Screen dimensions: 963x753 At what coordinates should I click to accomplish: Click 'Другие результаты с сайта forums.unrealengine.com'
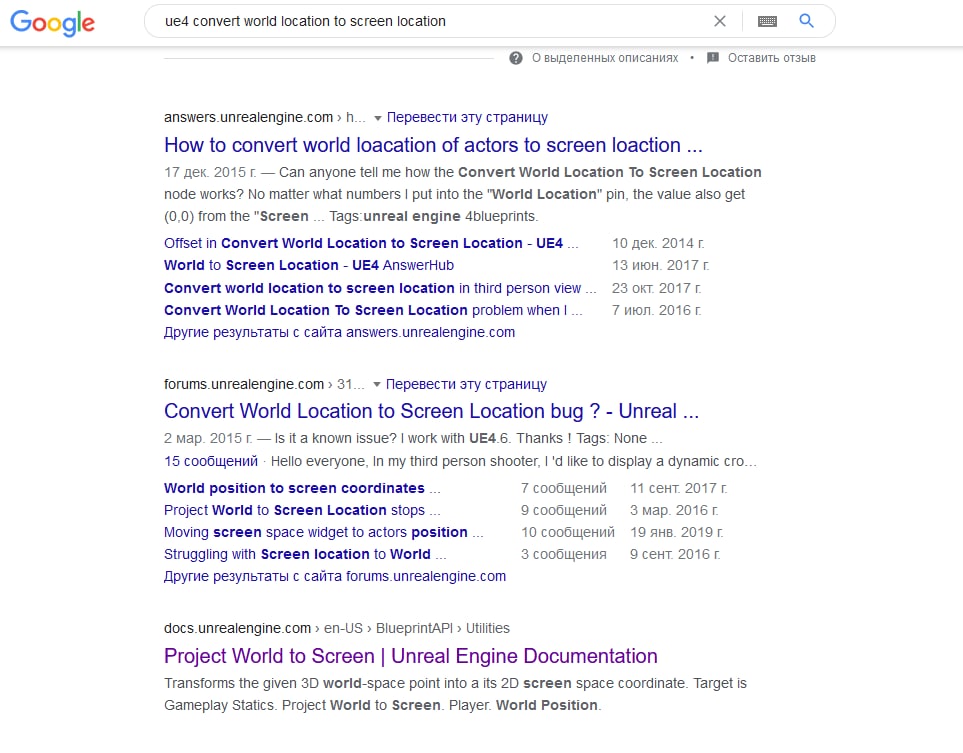[335, 576]
